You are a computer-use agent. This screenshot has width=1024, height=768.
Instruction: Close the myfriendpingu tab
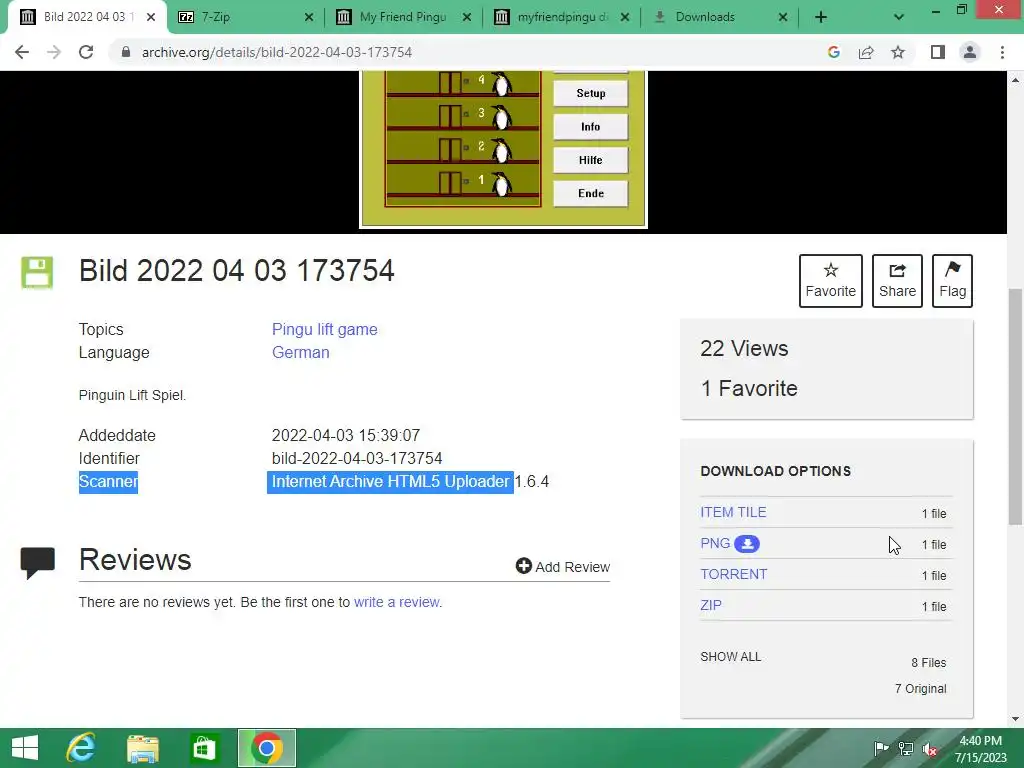pyautogui.click(x=625, y=17)
